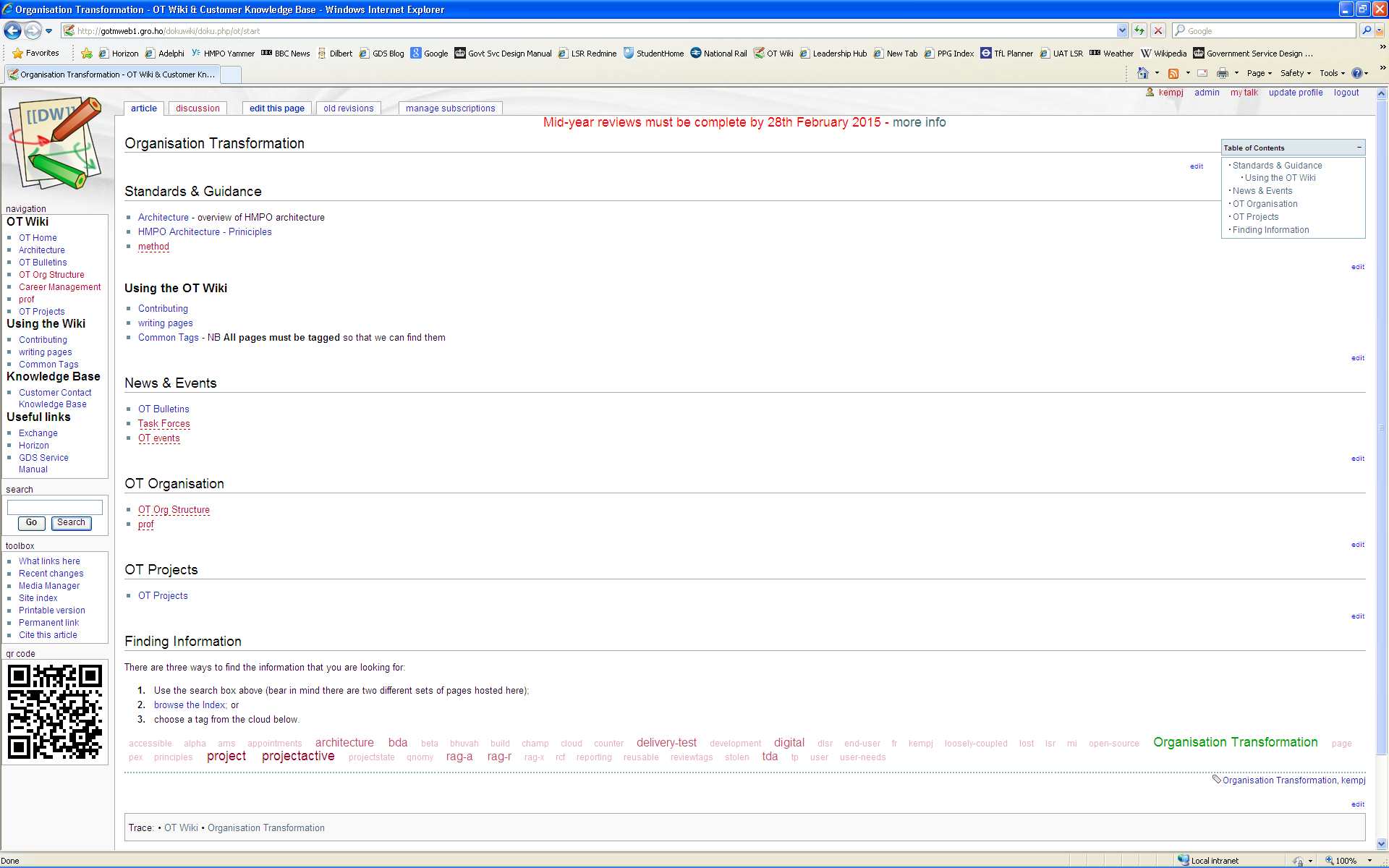Open the edit this page tab
1389x868 pixels.
coord(277,109)
